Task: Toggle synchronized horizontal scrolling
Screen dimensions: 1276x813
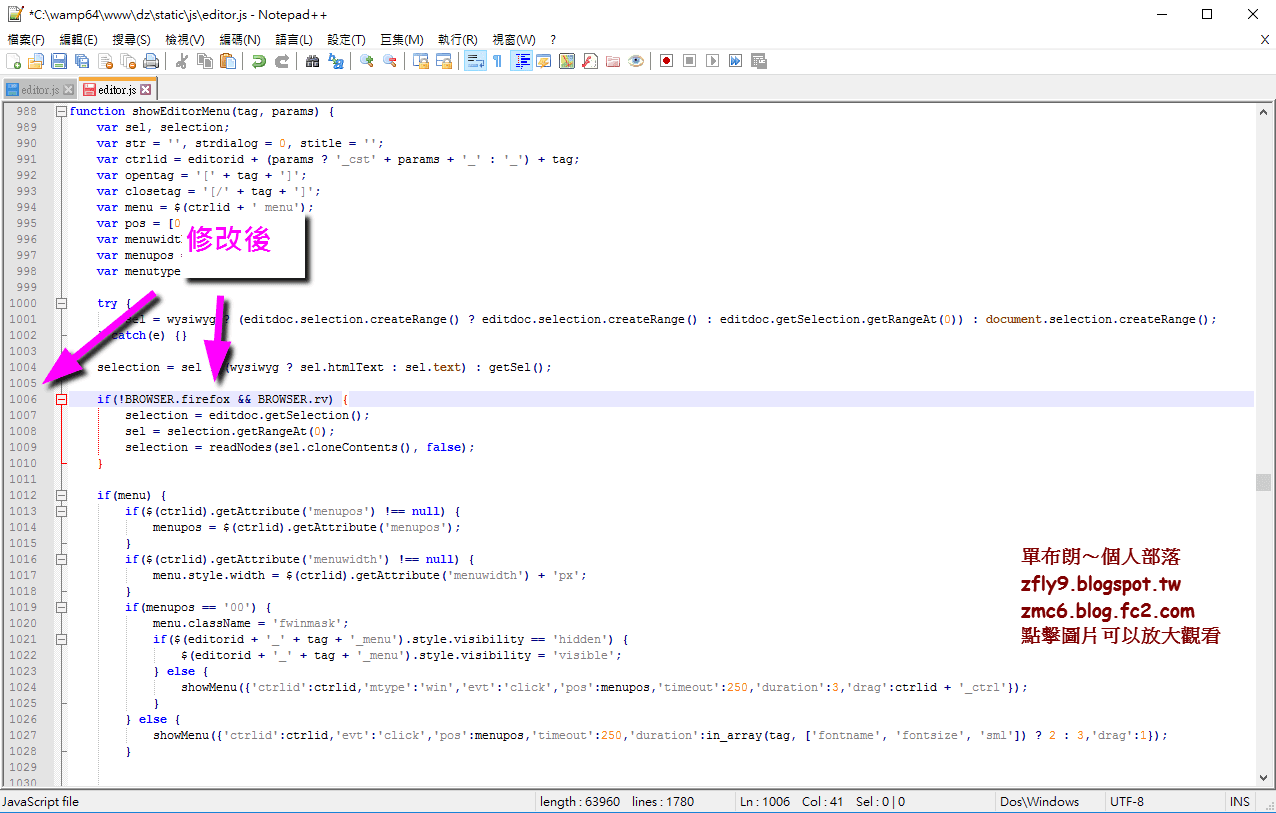Action: click(x=444, y=61)
